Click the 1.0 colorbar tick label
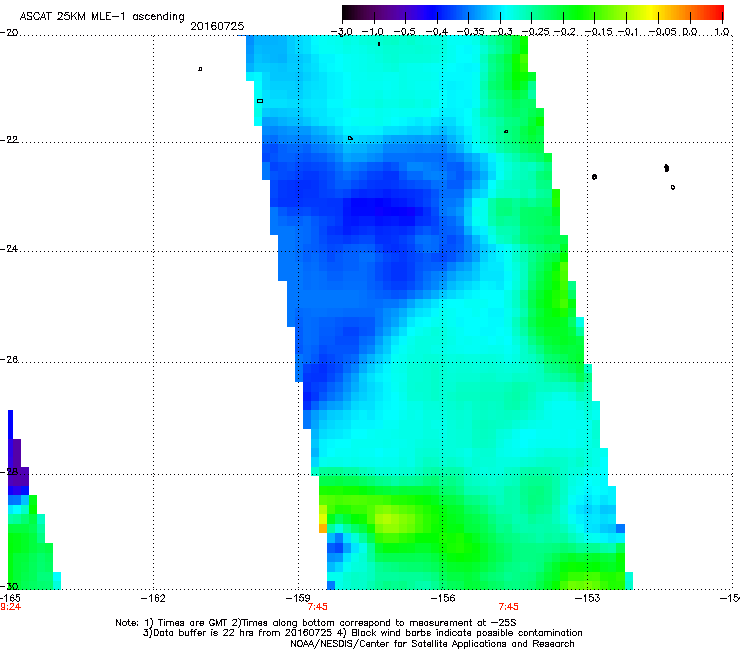Viewport: 740px width, 650px height. (722, 32)
